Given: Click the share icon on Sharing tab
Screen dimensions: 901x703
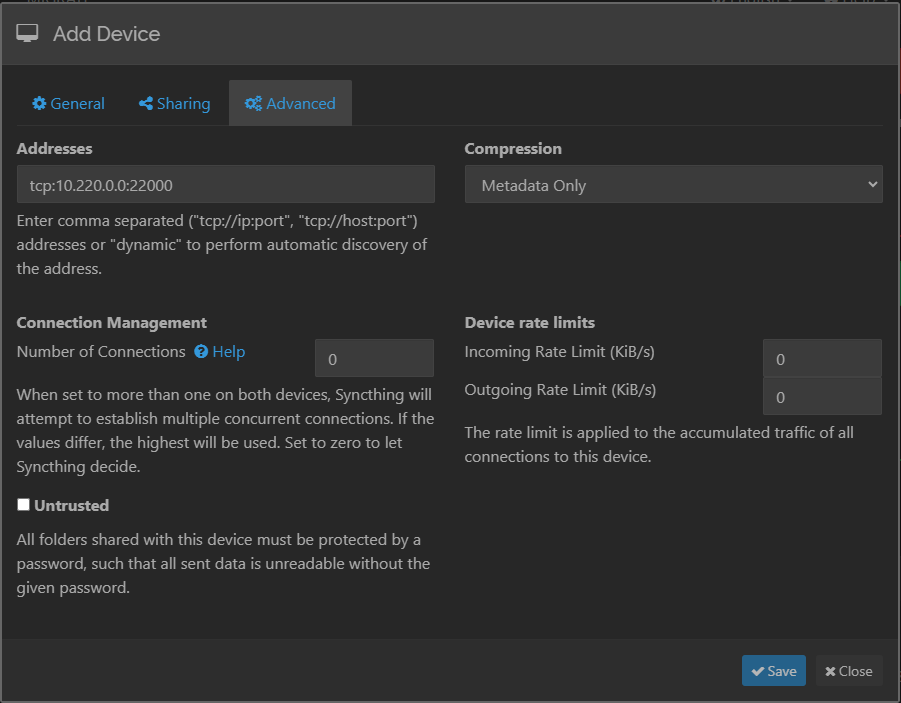Looking at the screenshot, I should point(146,104).
